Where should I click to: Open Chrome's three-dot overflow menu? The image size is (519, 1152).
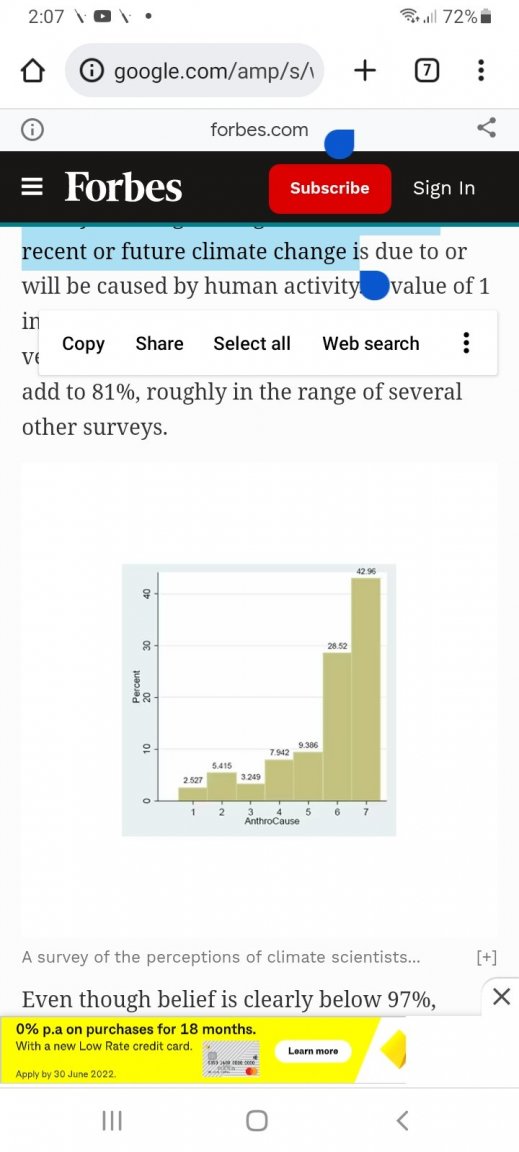click(481, 71)
